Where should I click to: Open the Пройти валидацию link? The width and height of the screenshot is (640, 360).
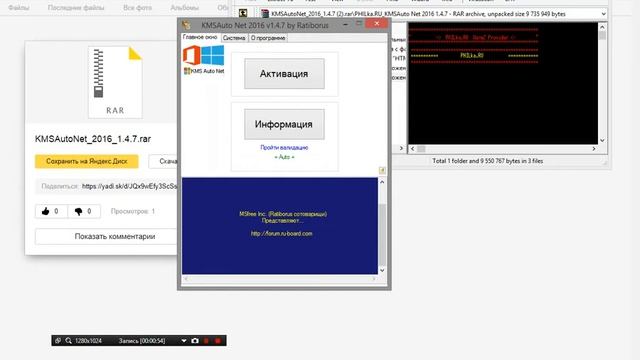pos(284,147)
